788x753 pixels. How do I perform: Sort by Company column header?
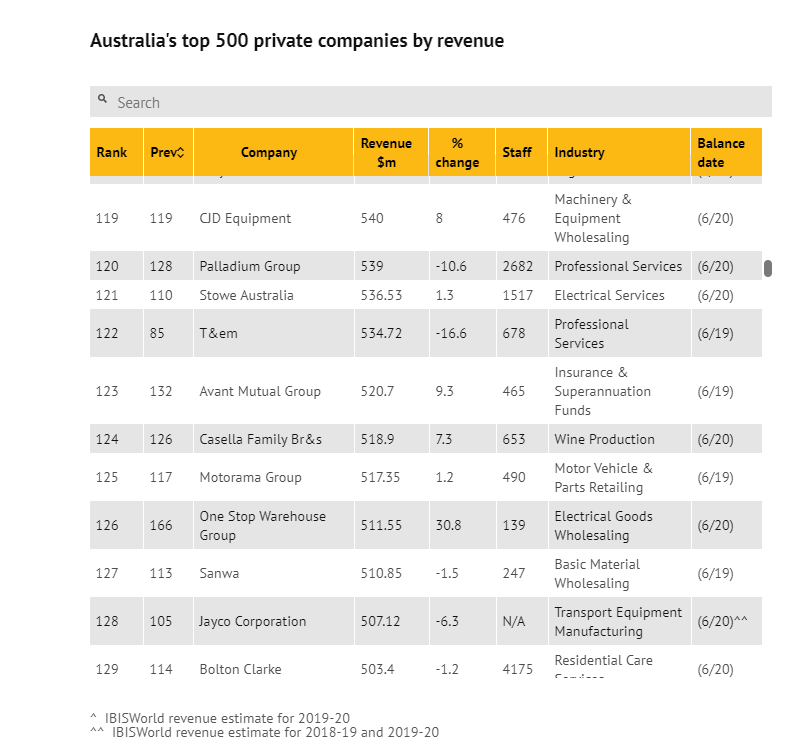(269, 153)
